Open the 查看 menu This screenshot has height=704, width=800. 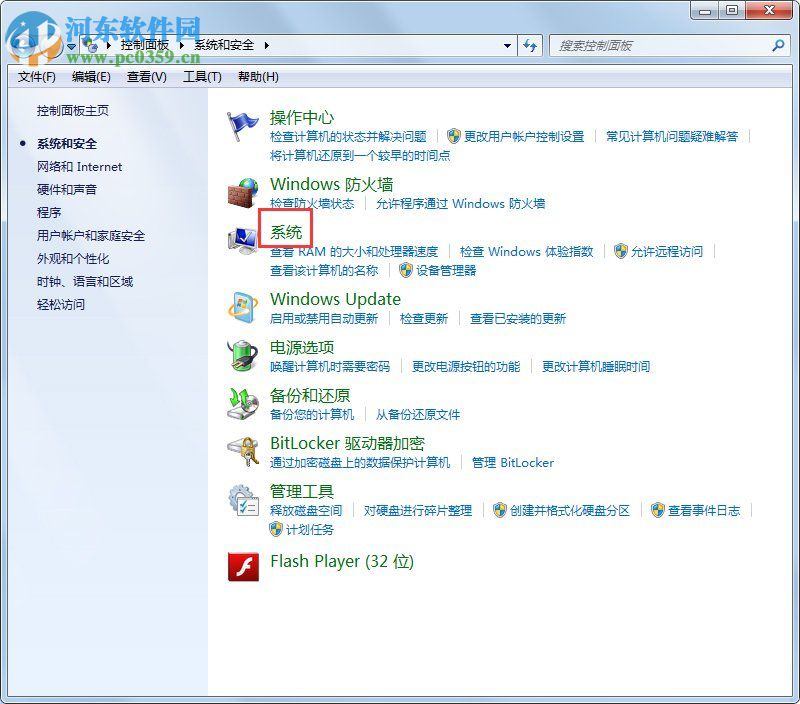click(x=145, y=76)
